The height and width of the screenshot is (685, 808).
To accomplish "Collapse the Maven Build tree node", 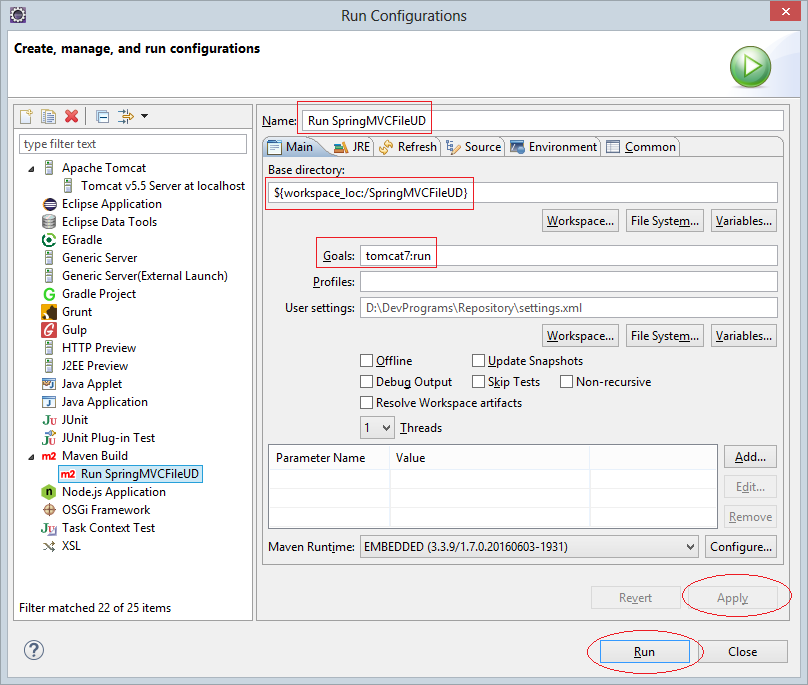I will [31, 457].
